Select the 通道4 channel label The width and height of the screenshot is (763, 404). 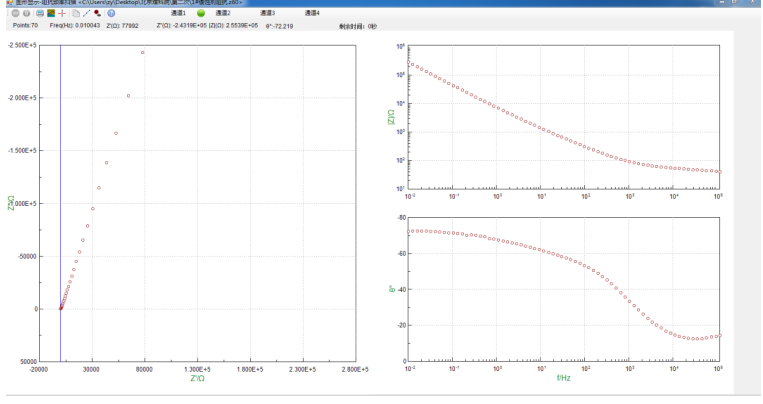311,13
